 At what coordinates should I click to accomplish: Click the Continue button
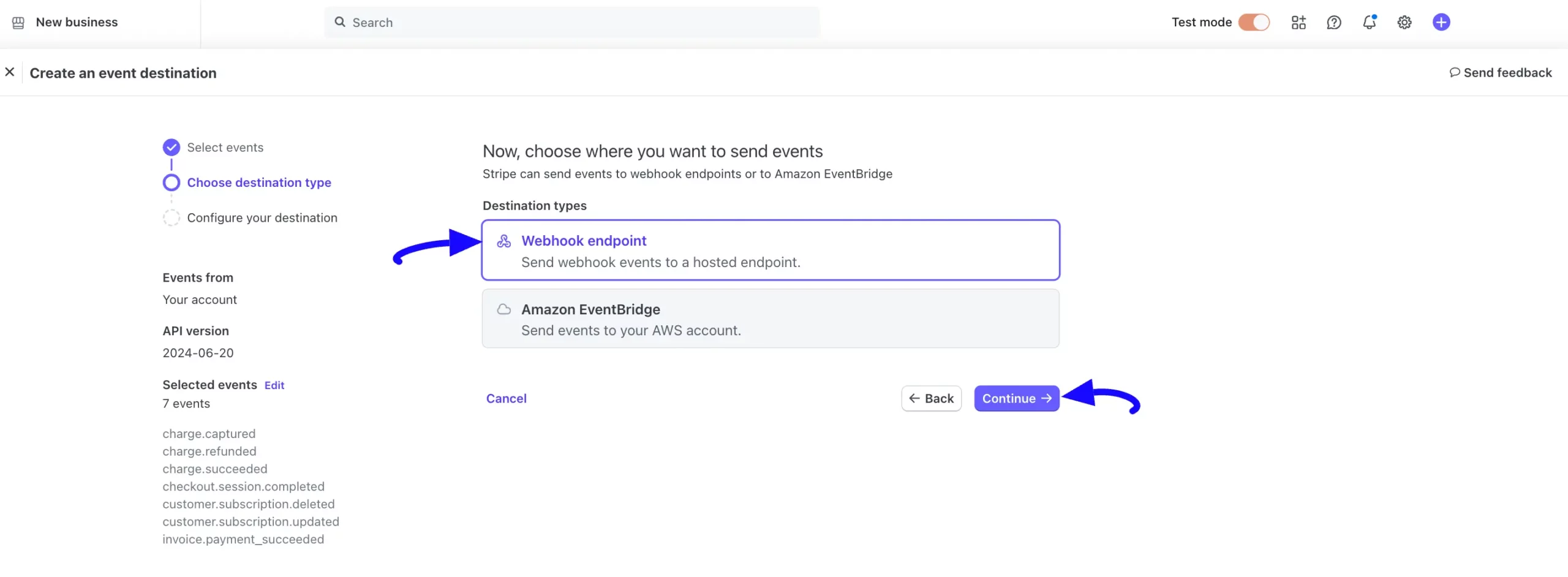coord(1016,399)
